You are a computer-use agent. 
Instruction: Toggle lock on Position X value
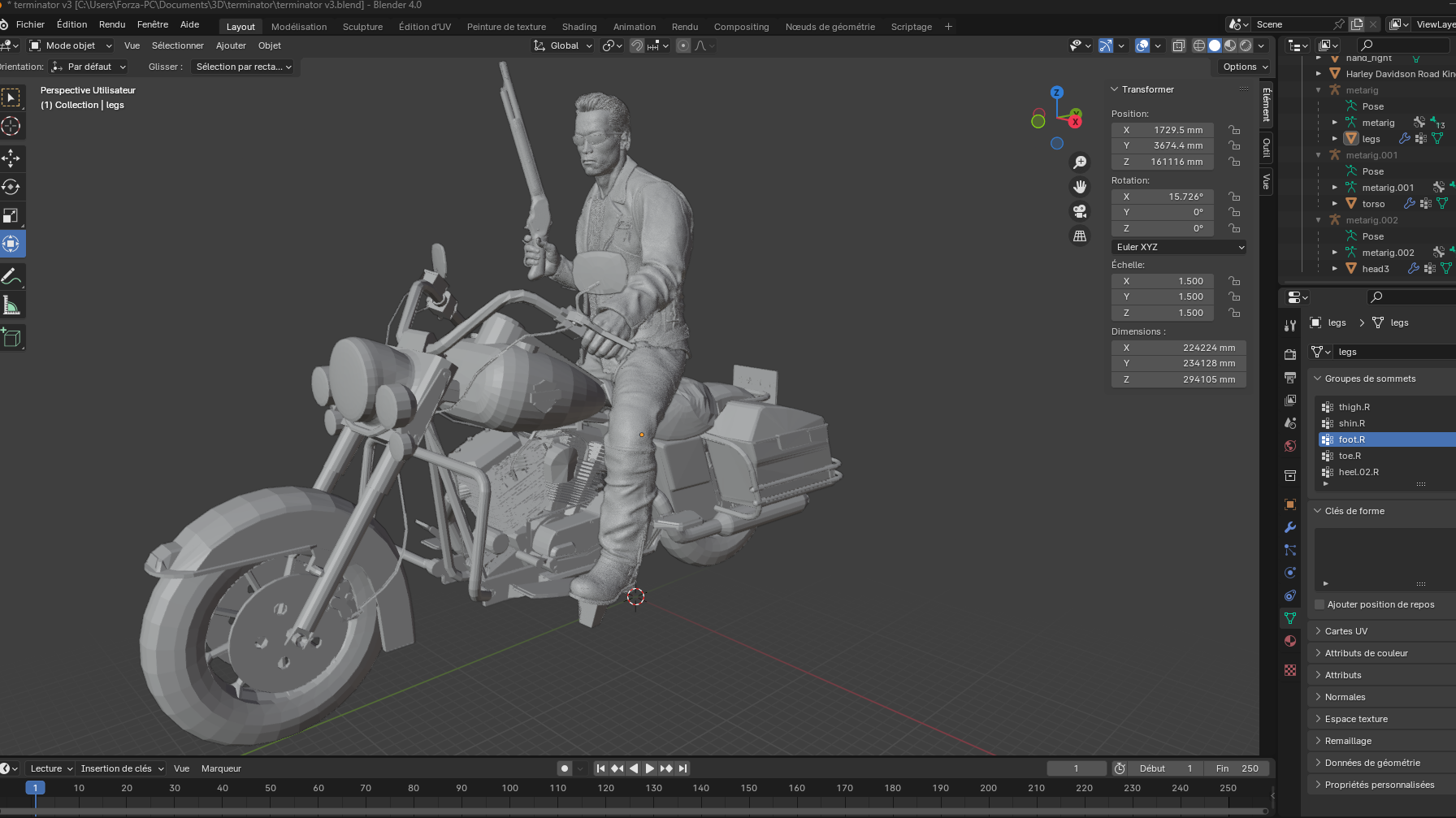tap(1234, 130)
